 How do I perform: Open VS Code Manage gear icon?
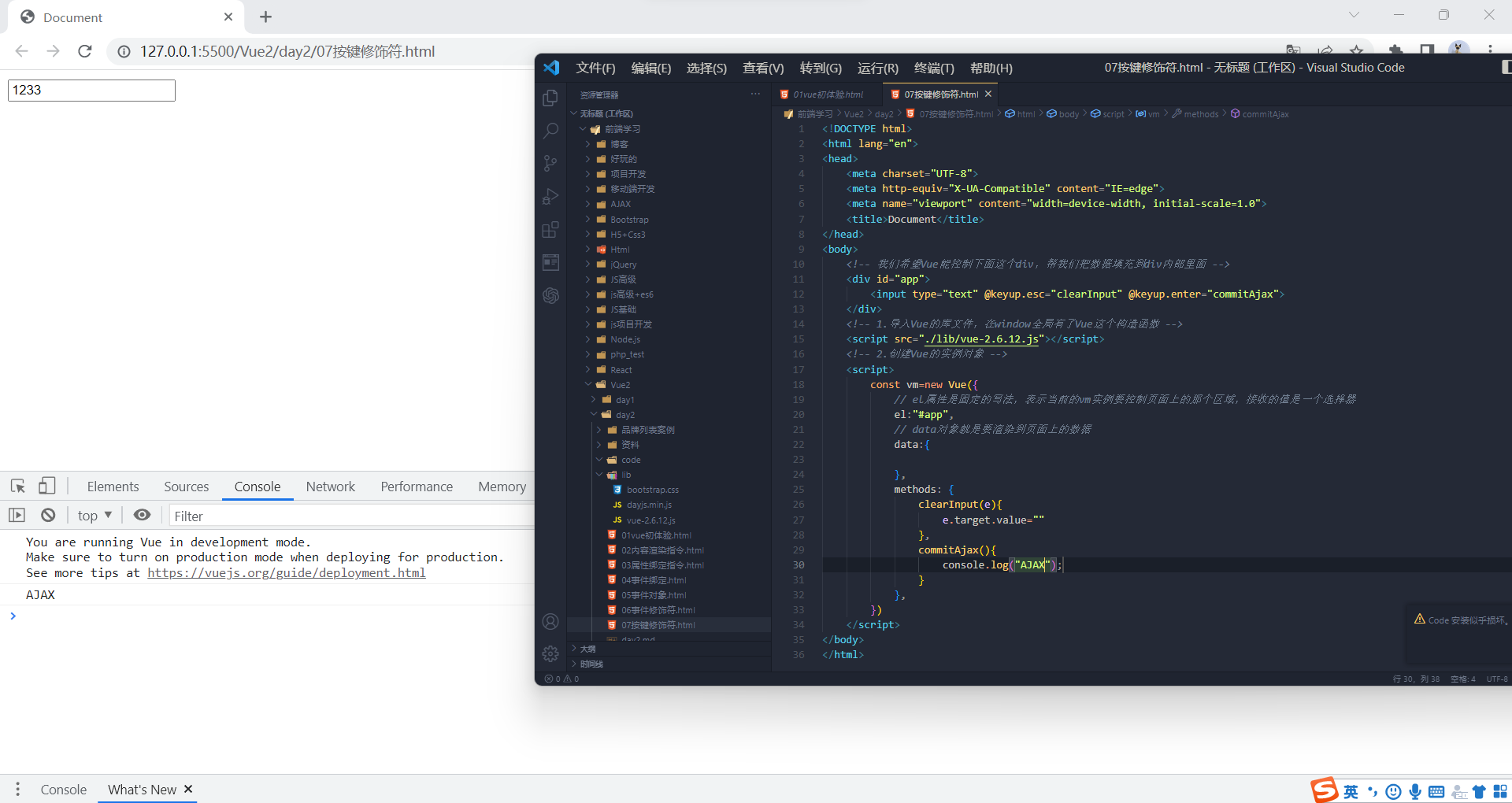pyautogui.click(x=550, y=653)
